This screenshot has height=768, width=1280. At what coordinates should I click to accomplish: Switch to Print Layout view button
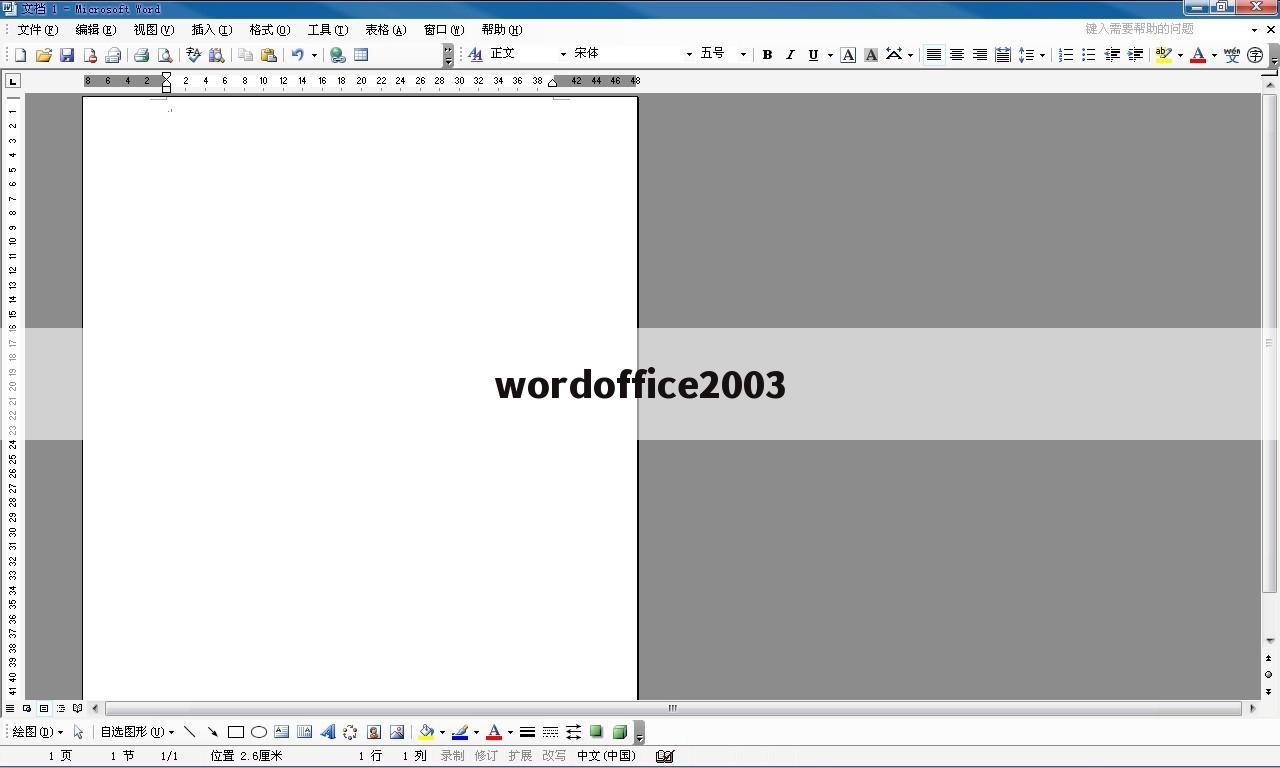point(44,708)
